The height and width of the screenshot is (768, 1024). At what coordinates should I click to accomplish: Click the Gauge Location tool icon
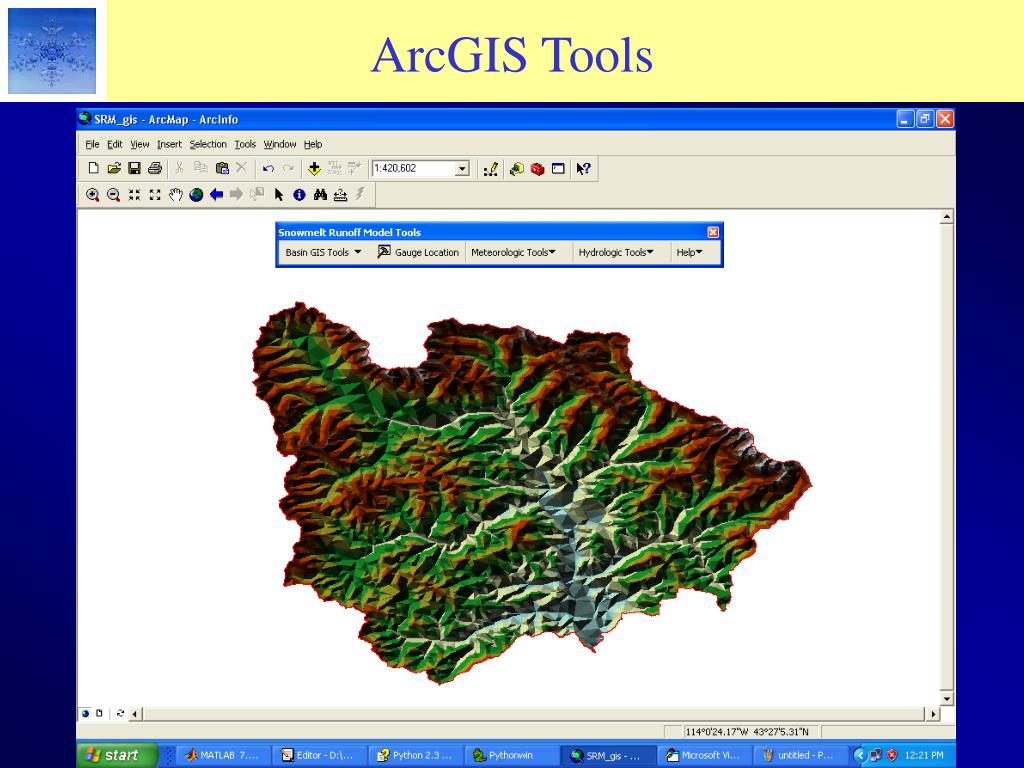coord(384,252)
